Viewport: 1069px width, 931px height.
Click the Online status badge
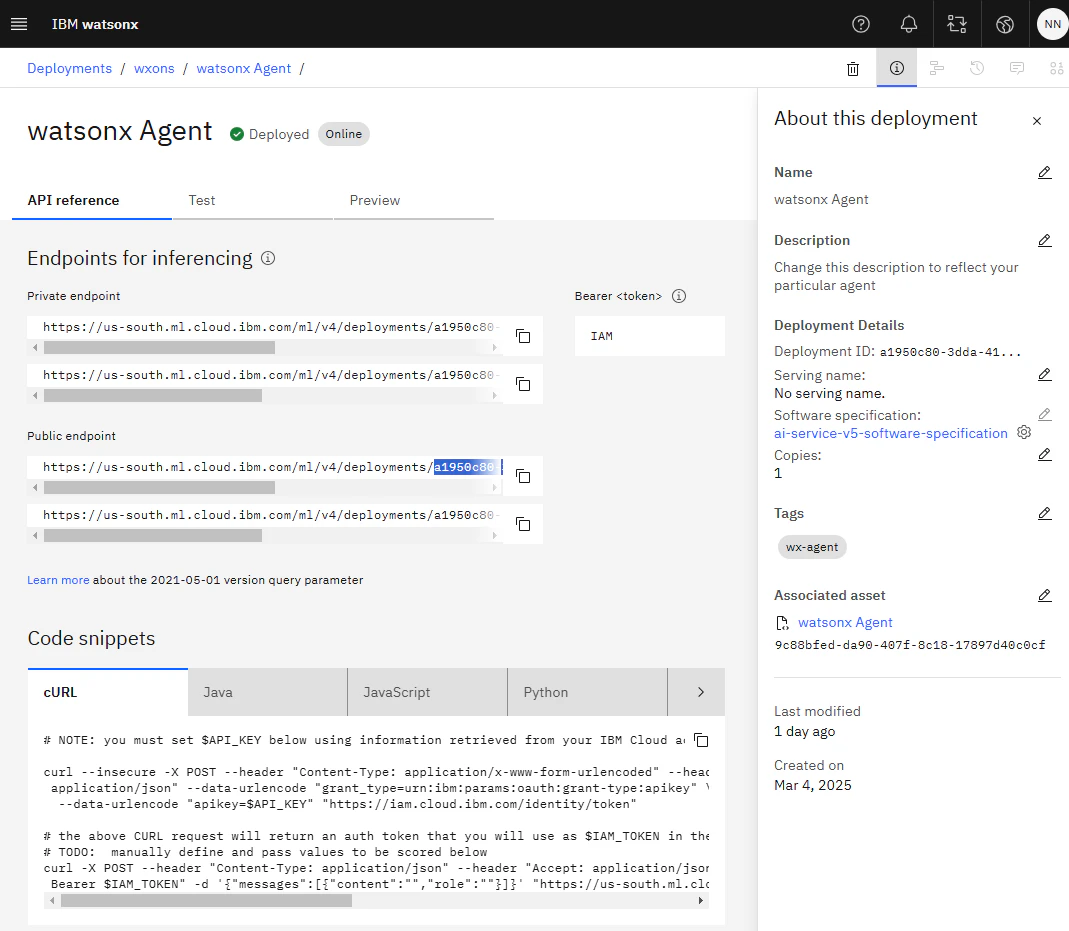(344, 134)
